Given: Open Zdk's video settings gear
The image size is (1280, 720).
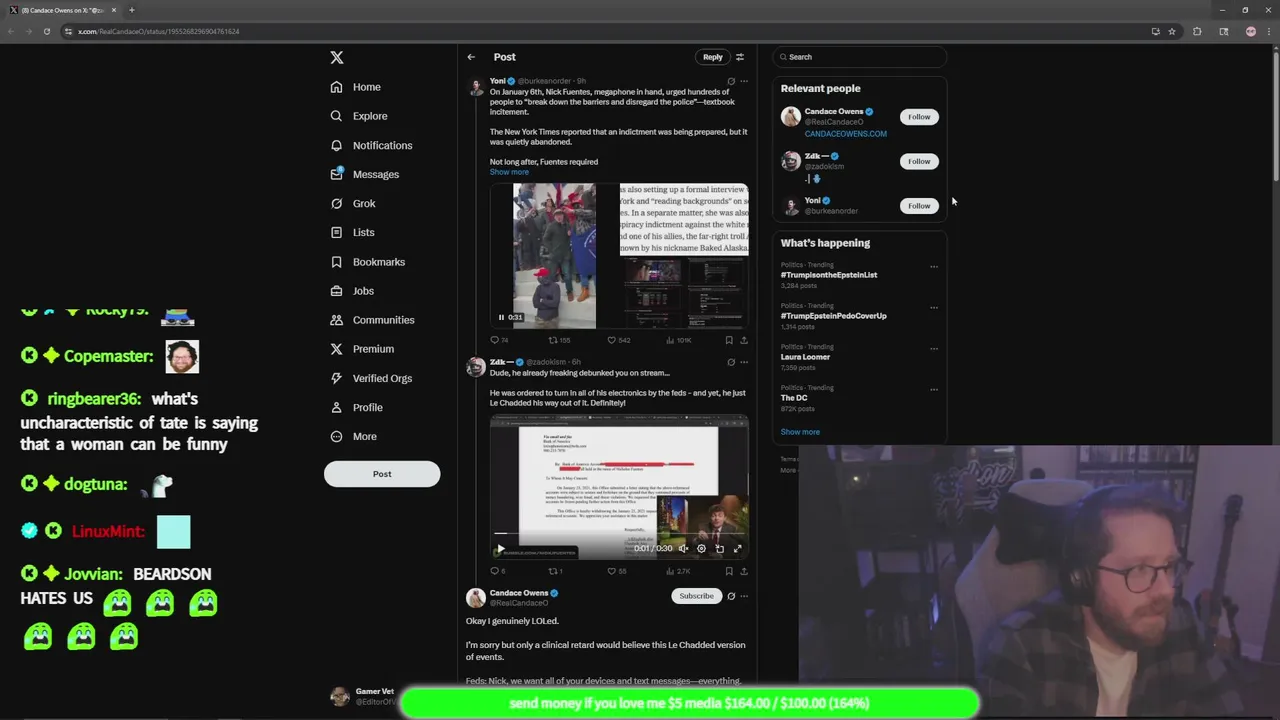Looking at the screenshot, I should [x=701, y=548].
